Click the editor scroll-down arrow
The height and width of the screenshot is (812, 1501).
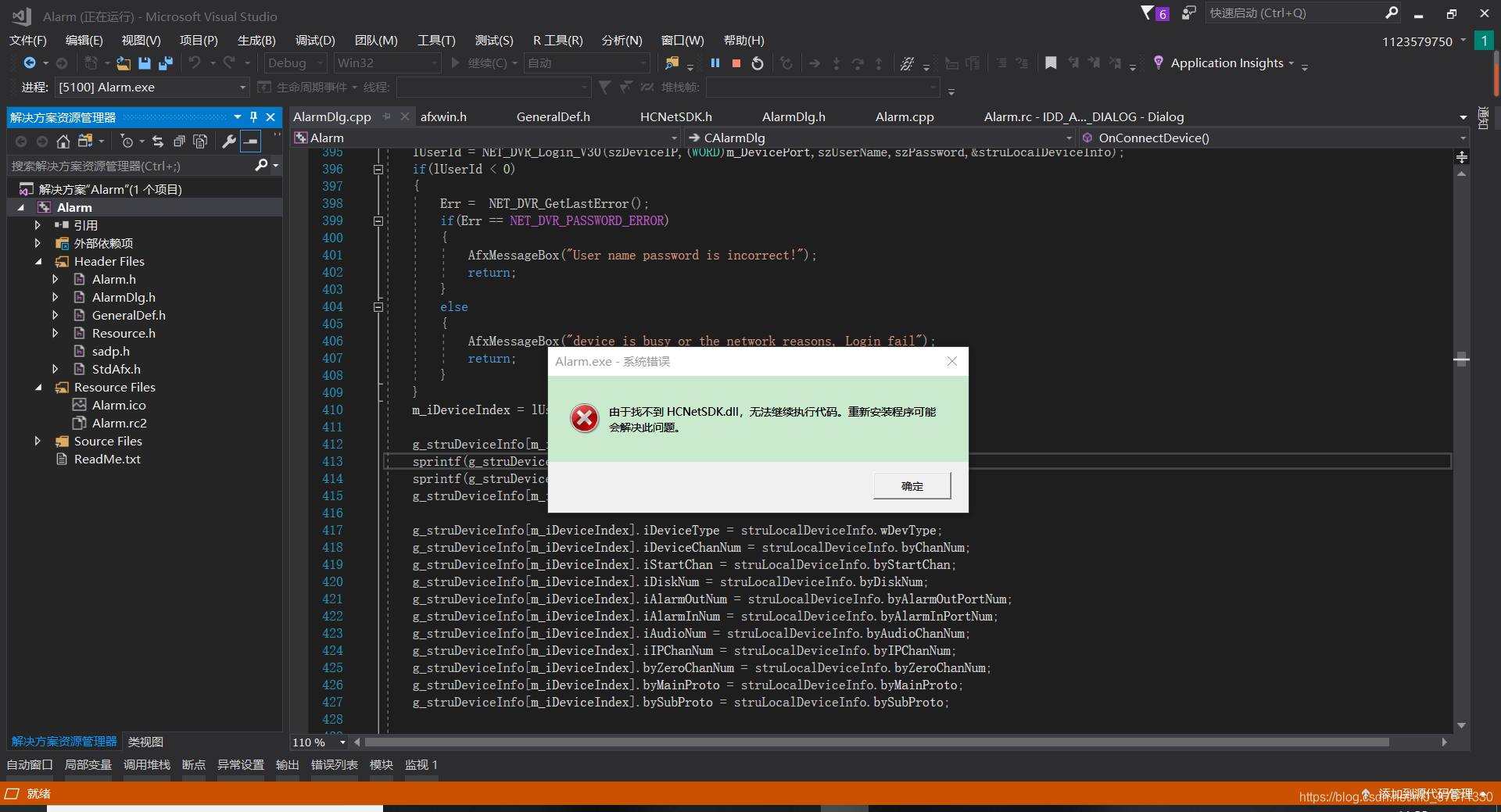[1461, 725]
